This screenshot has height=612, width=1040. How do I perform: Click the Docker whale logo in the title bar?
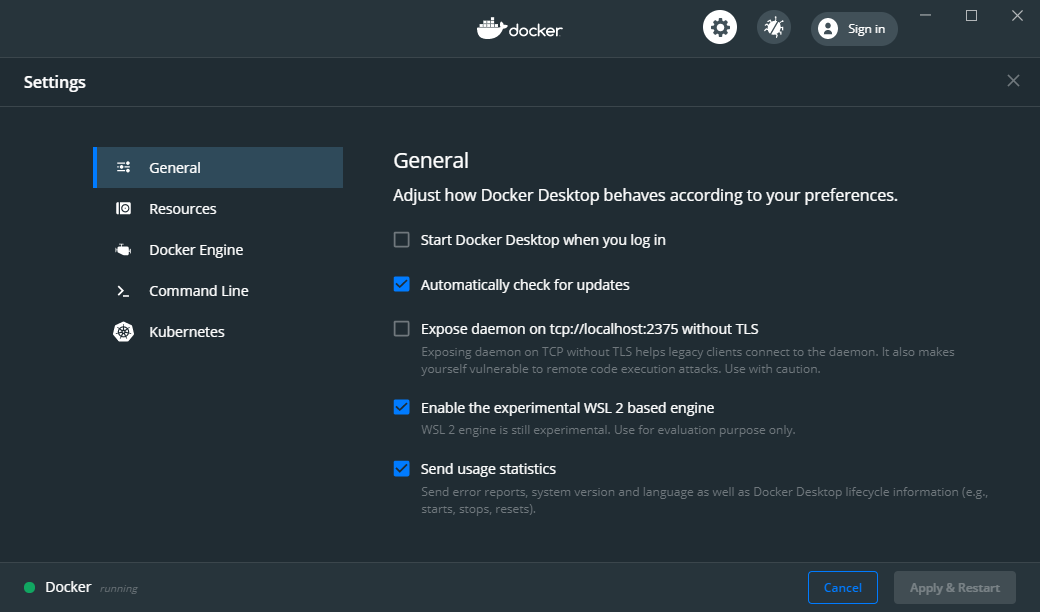(x=491, y=28)
